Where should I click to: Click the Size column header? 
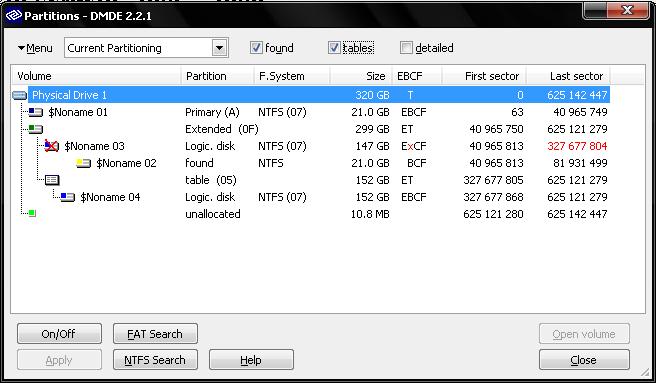pos(361,76)
